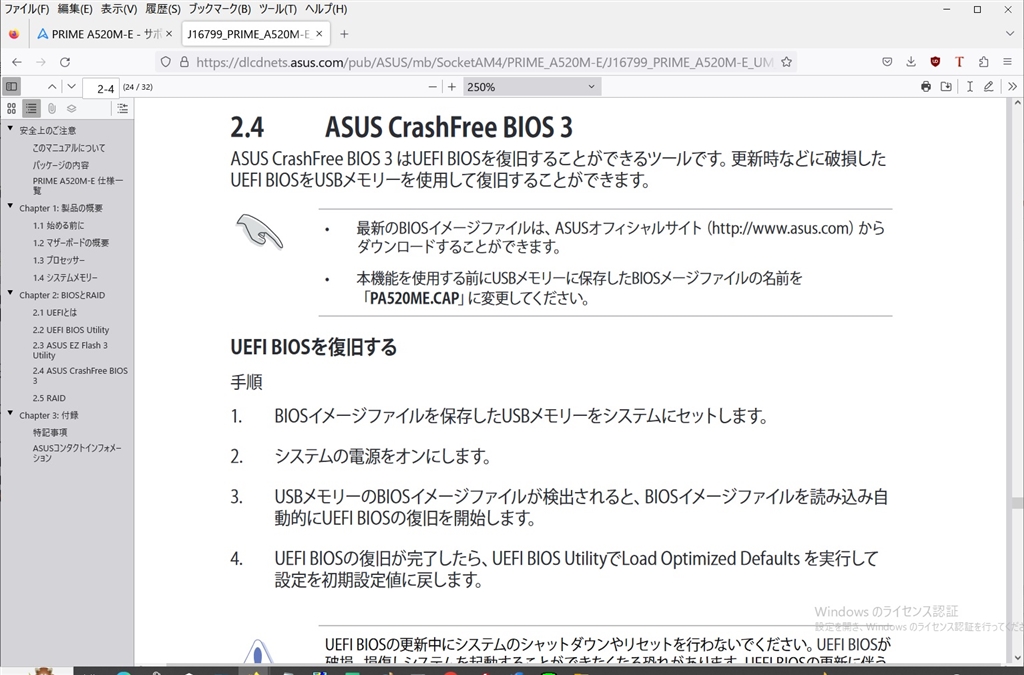Go to next PDF page arrow
Image resolution: width=1024 pixels, height=675 pixels.
coord(71,86)
